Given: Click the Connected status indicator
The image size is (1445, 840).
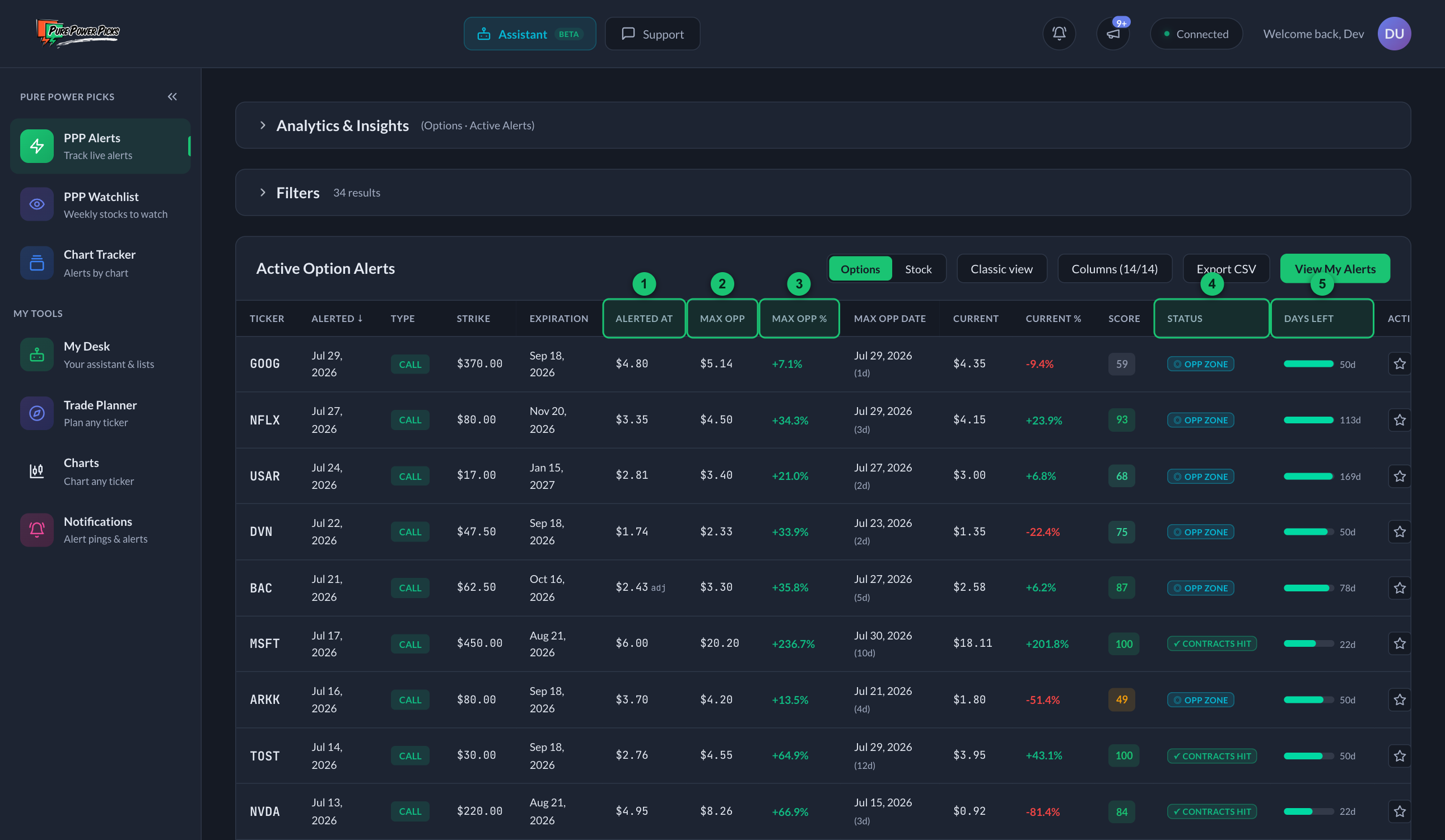Looking at the screenshot, I should coord(1196,34).
